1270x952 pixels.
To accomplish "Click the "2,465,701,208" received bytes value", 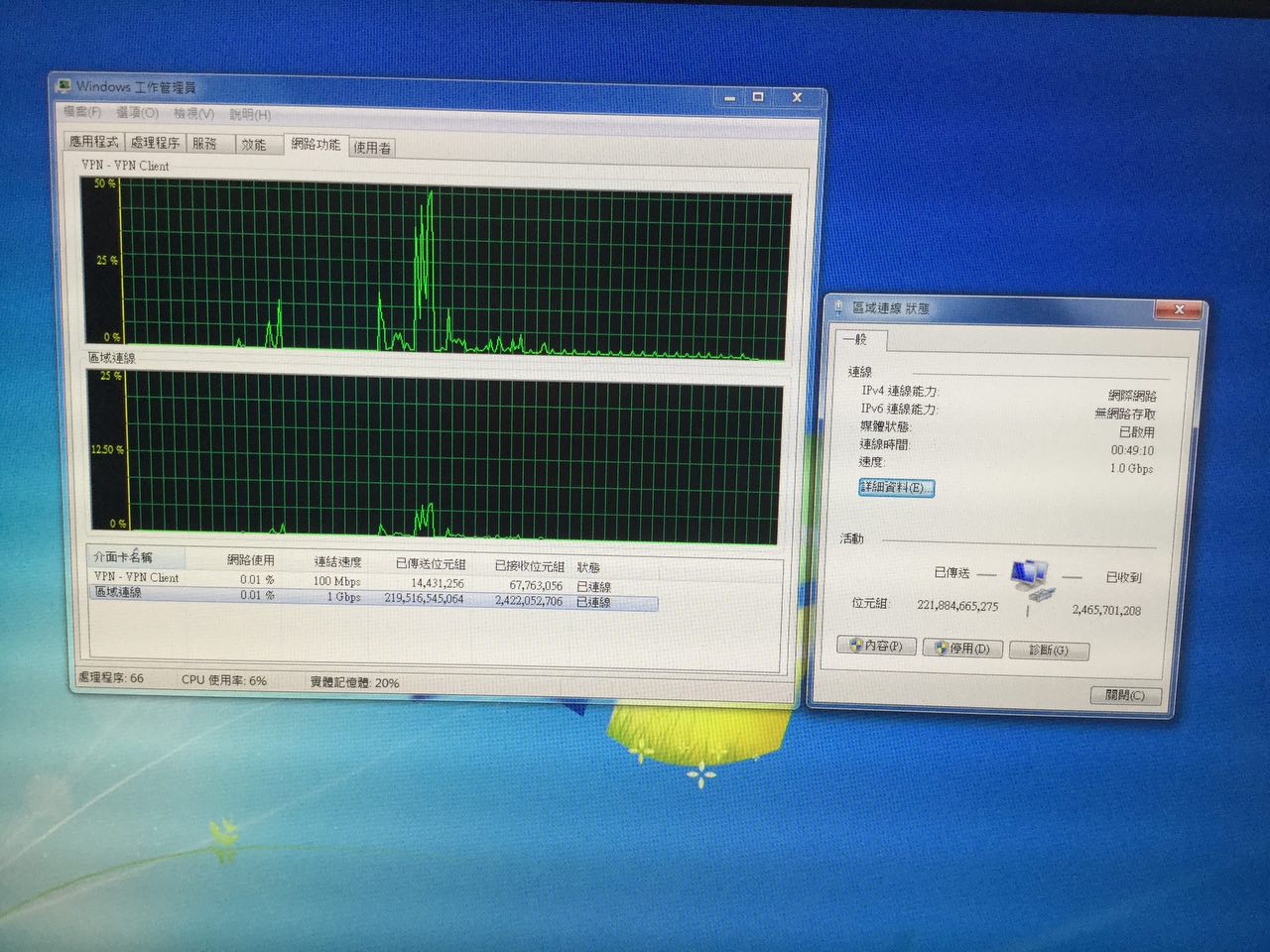I will tap(1106, 610).
